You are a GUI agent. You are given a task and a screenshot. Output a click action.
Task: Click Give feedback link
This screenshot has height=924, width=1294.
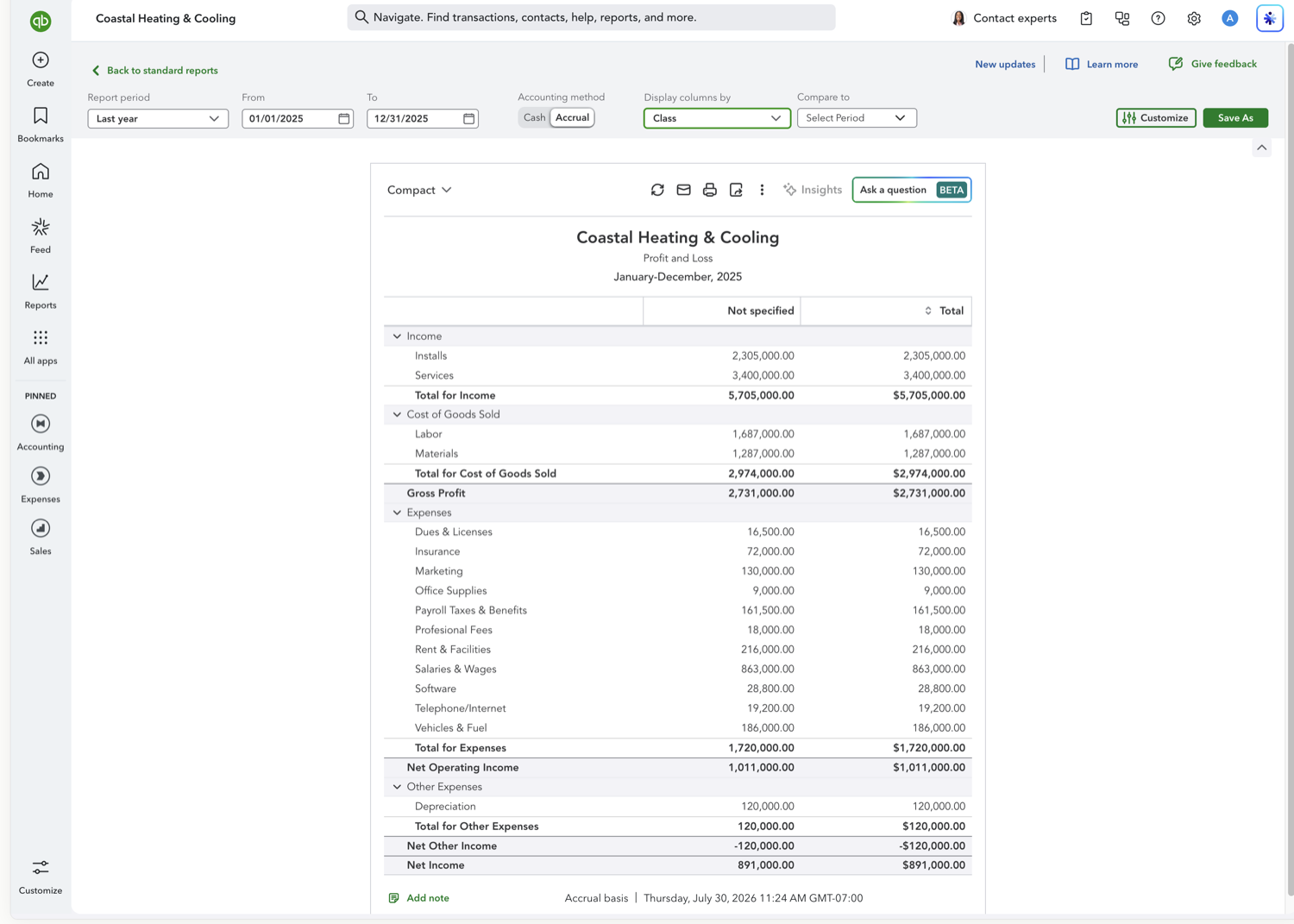click(x=1212, y=64)
